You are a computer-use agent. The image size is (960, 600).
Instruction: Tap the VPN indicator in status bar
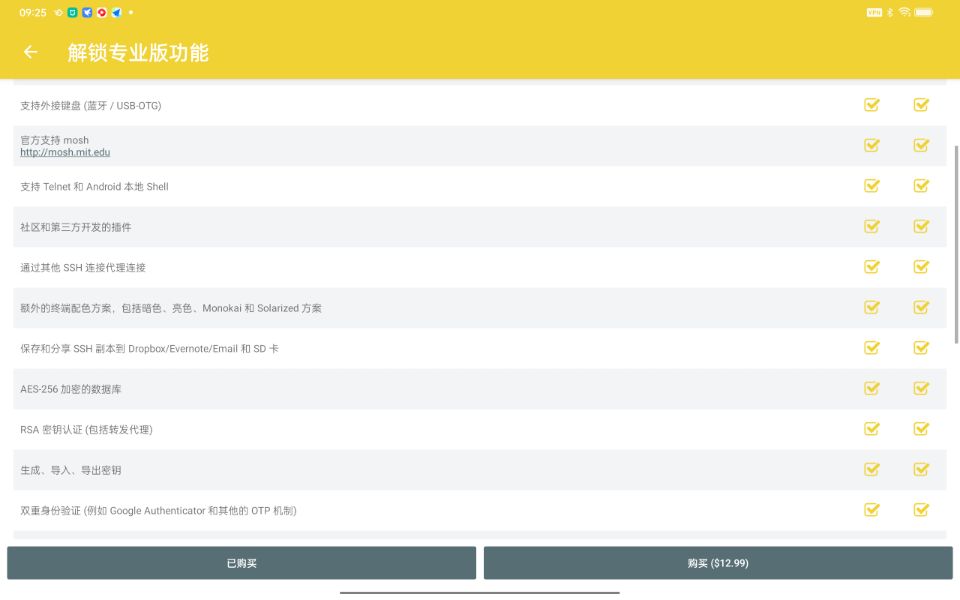(873, 12)
